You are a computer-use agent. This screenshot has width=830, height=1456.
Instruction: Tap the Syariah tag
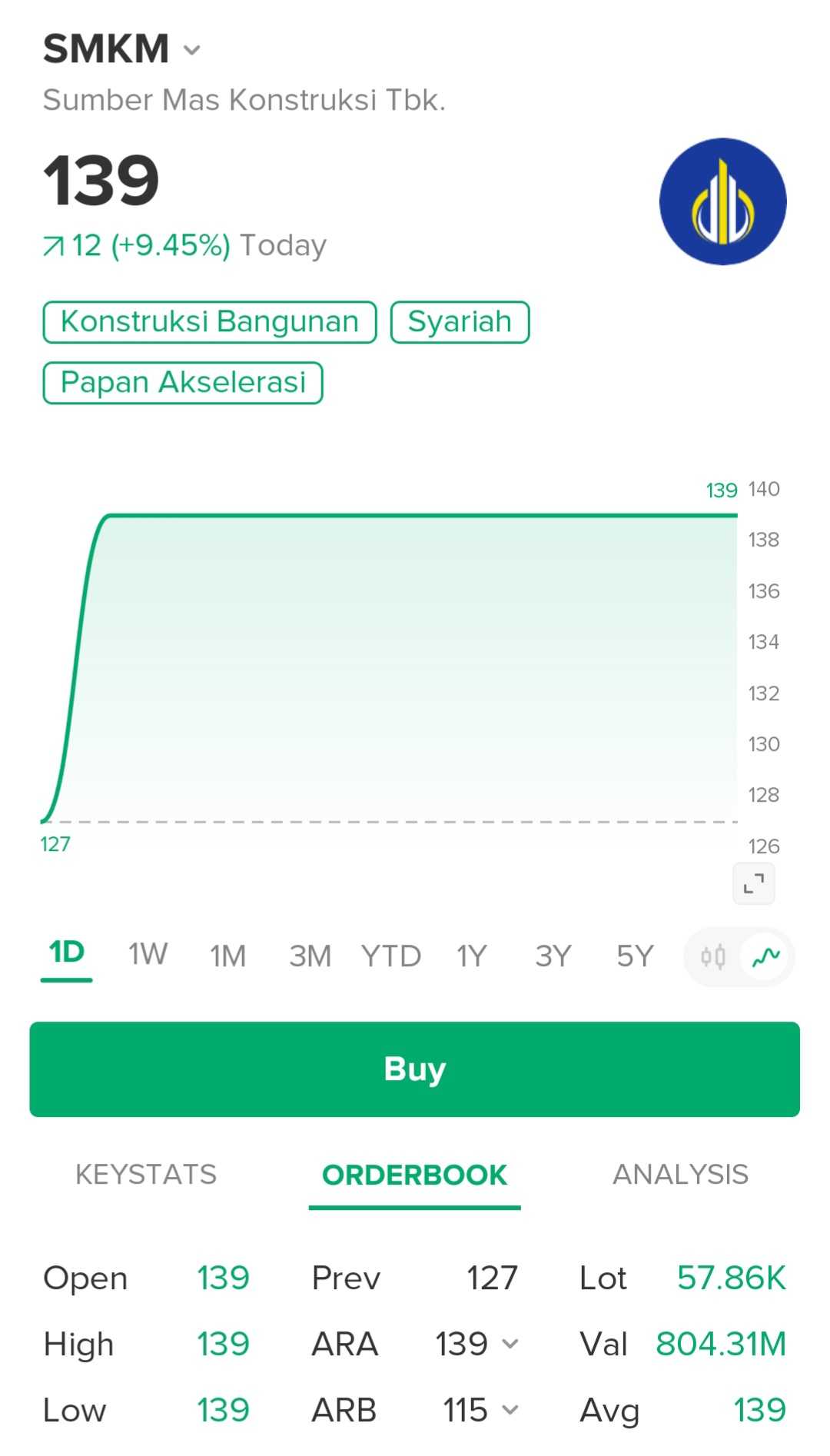coord(460,321)
